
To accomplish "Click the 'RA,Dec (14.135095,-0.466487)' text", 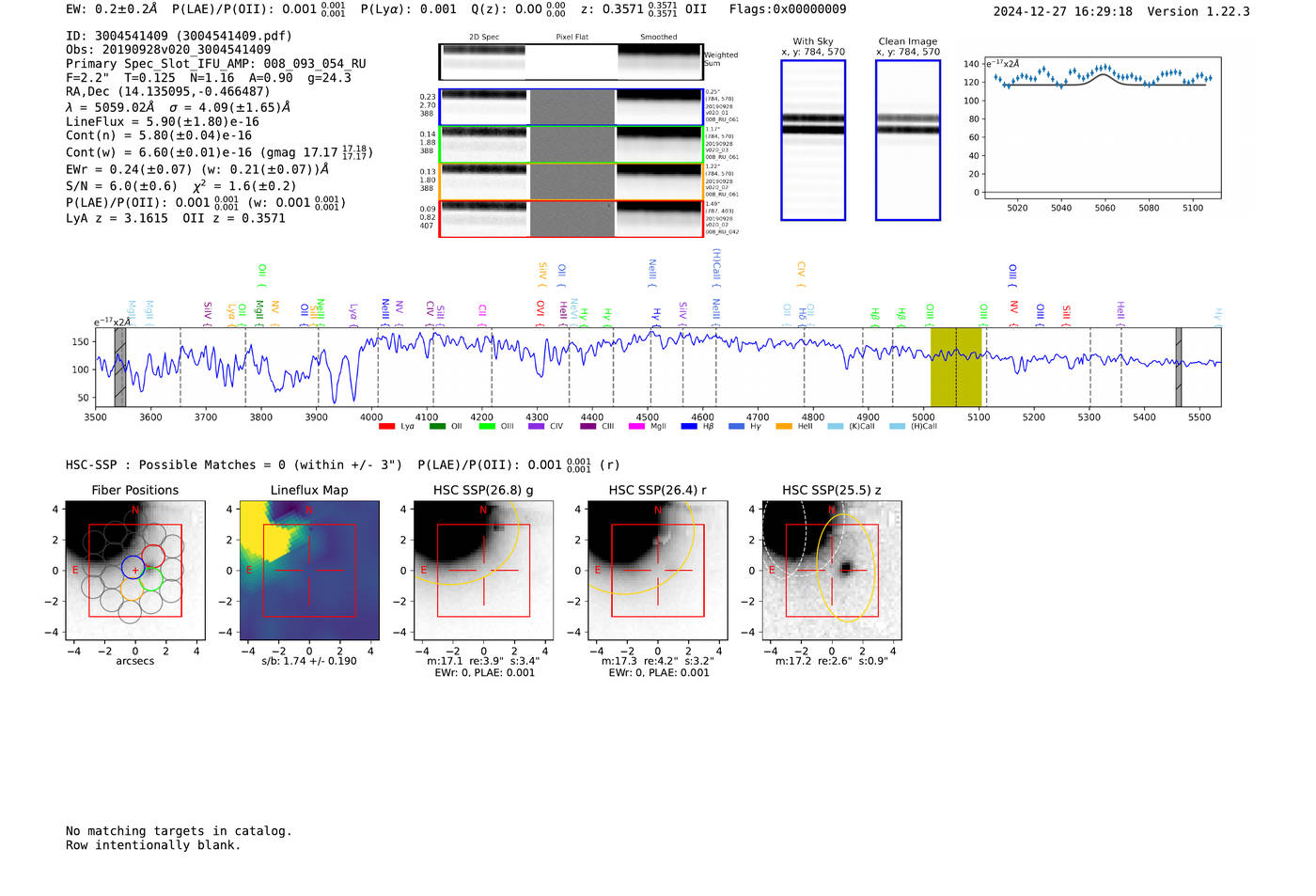I will (168, 91).
